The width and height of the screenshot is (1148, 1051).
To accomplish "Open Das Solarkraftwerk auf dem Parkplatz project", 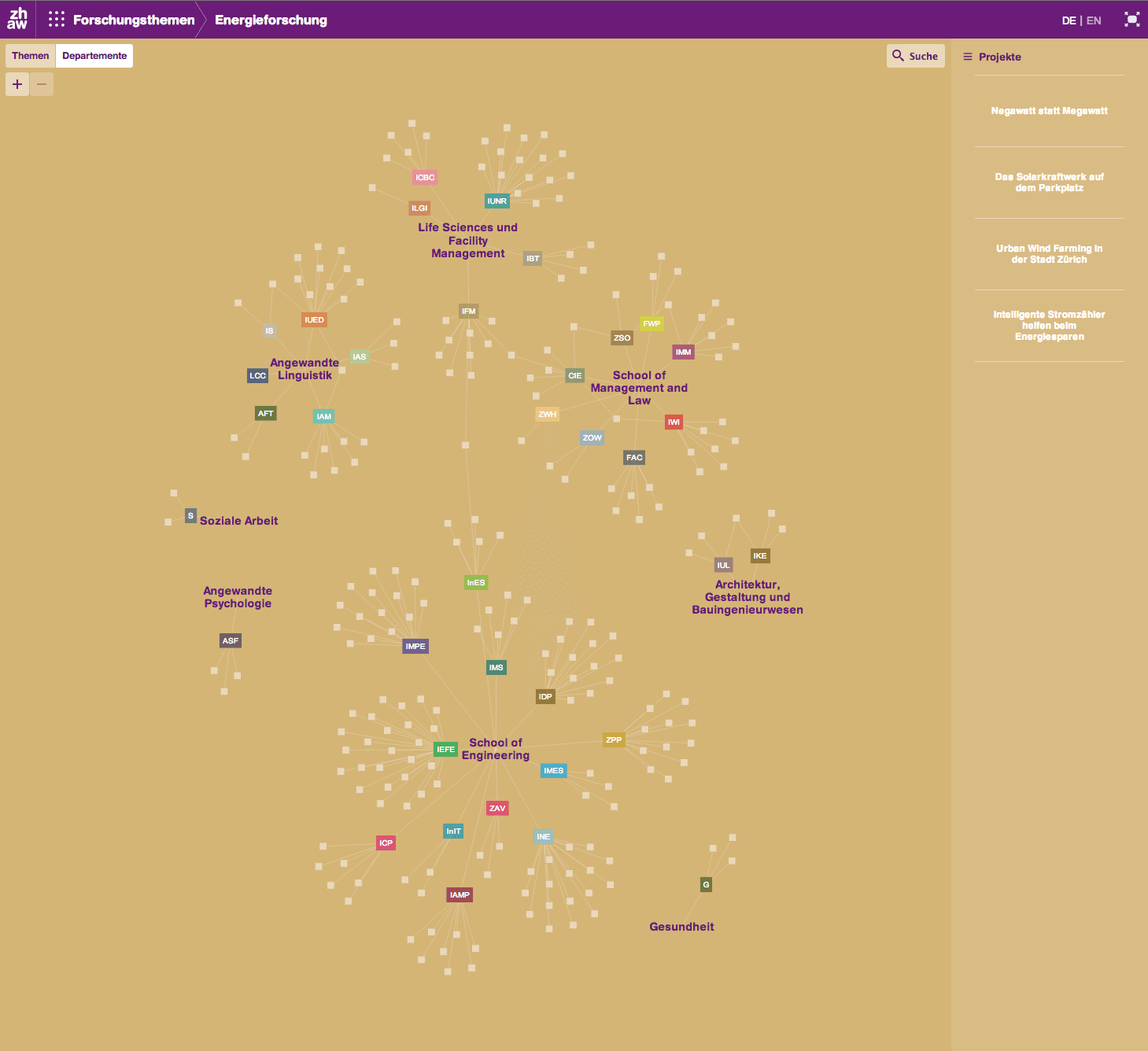I will tap(1049, 183).
